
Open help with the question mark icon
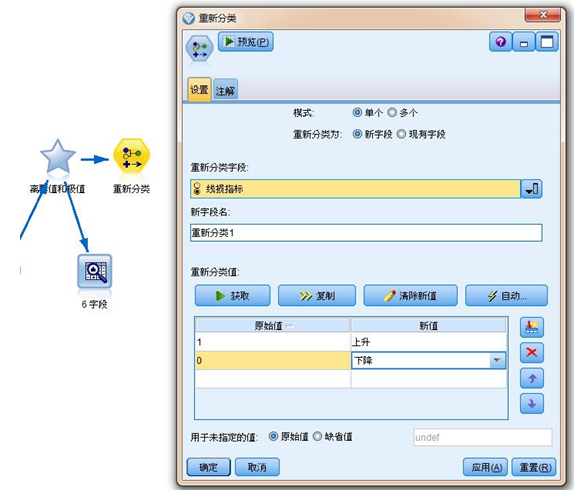pyautogui.click(x=500, y=42)
